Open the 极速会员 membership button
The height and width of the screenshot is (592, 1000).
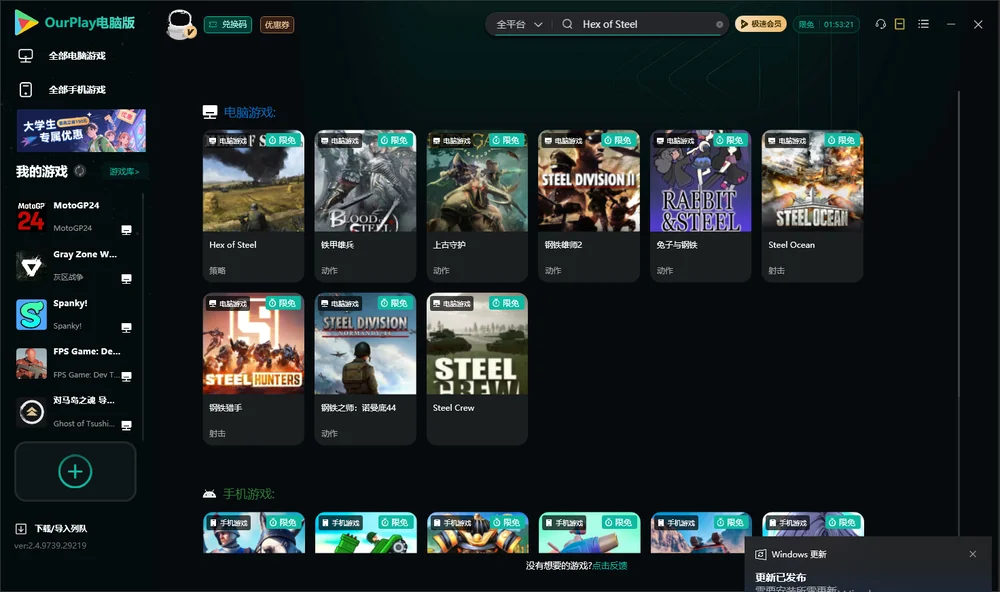[x=760, y=24]
